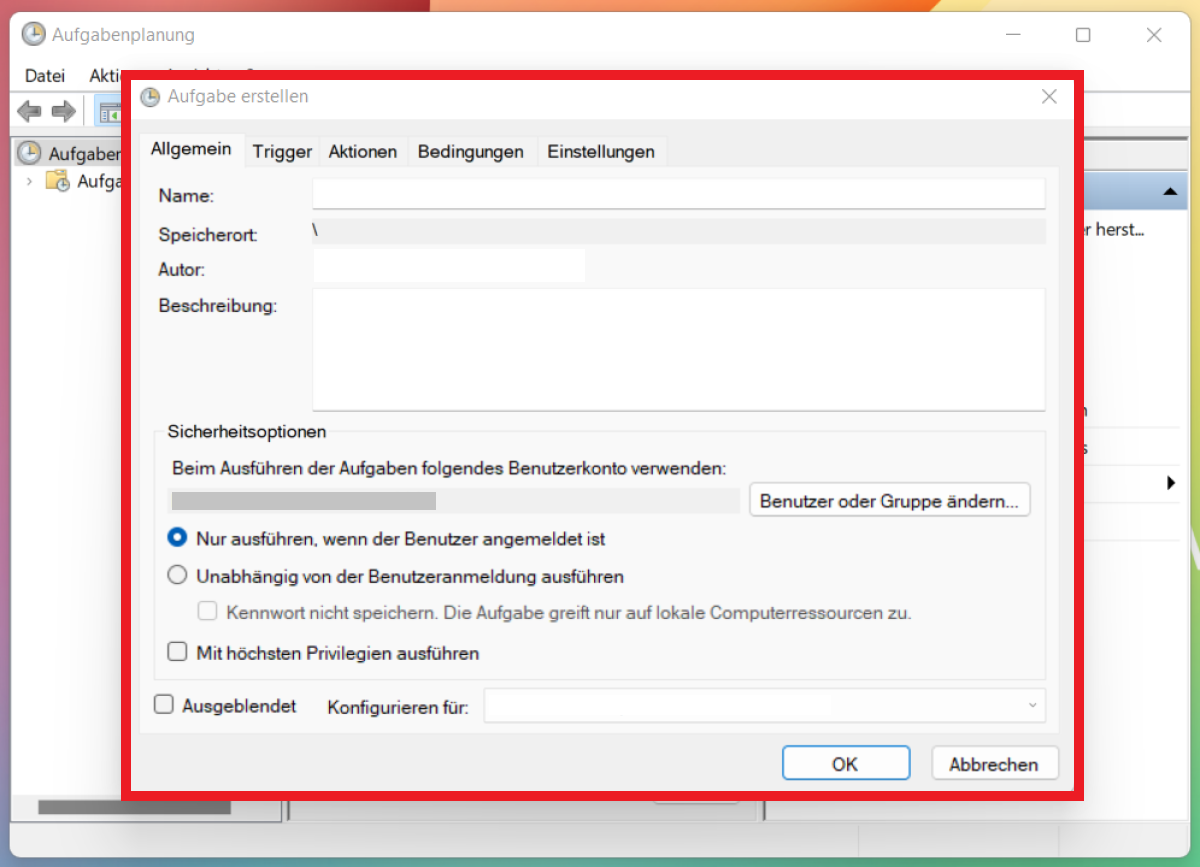Click the Speicherort field showing backslash
This screenshot has height=867, width=1200.
click(679, 231)
